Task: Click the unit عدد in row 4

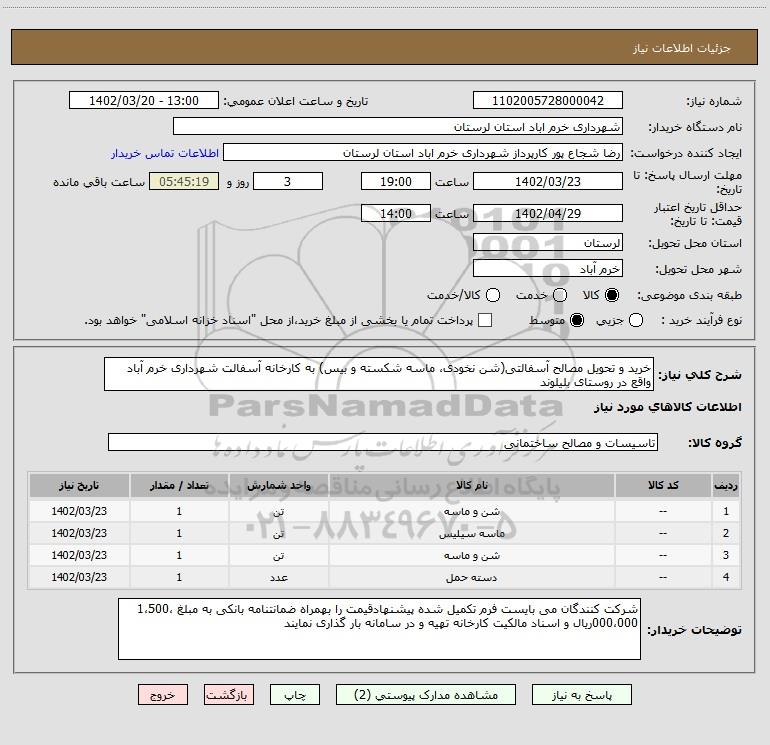Action: (278, 577)
